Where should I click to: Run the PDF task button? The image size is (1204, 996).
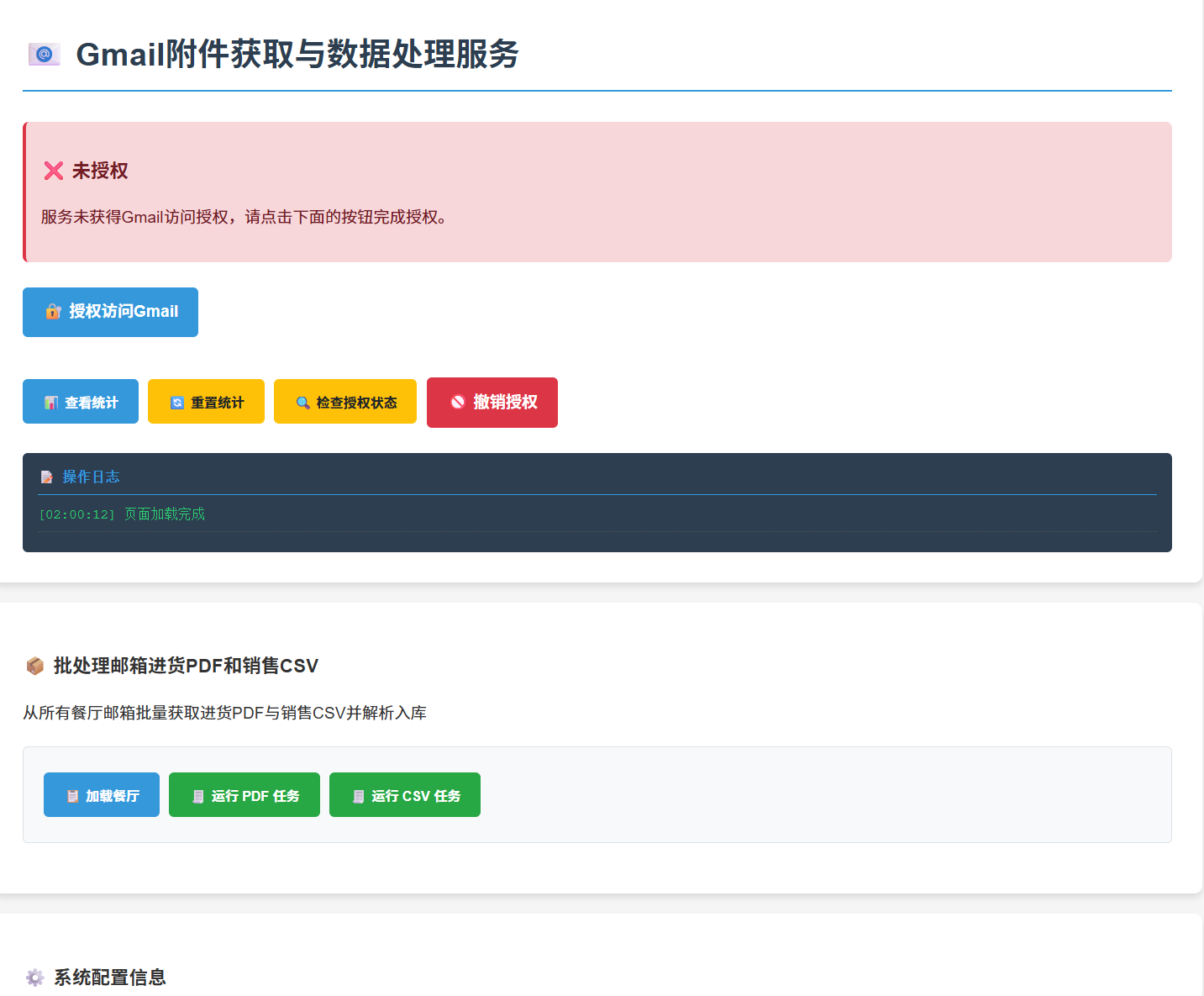coord(244,795)
